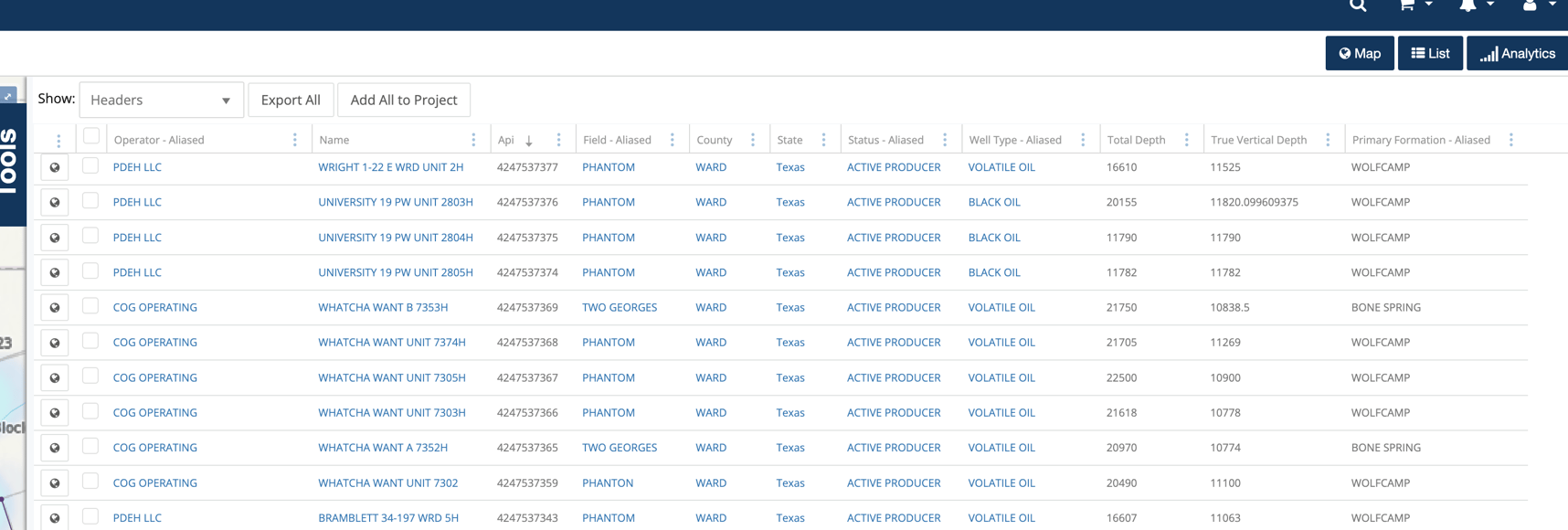Switch to the Analytics view
The height and width of the screenshot is (530, 1568).
coord(1517,54)
